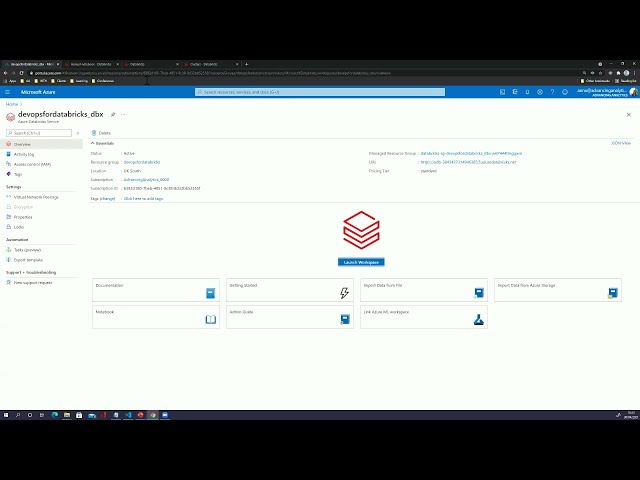Open the managed resource group link
640x480 pixels.
coord(471,153)
